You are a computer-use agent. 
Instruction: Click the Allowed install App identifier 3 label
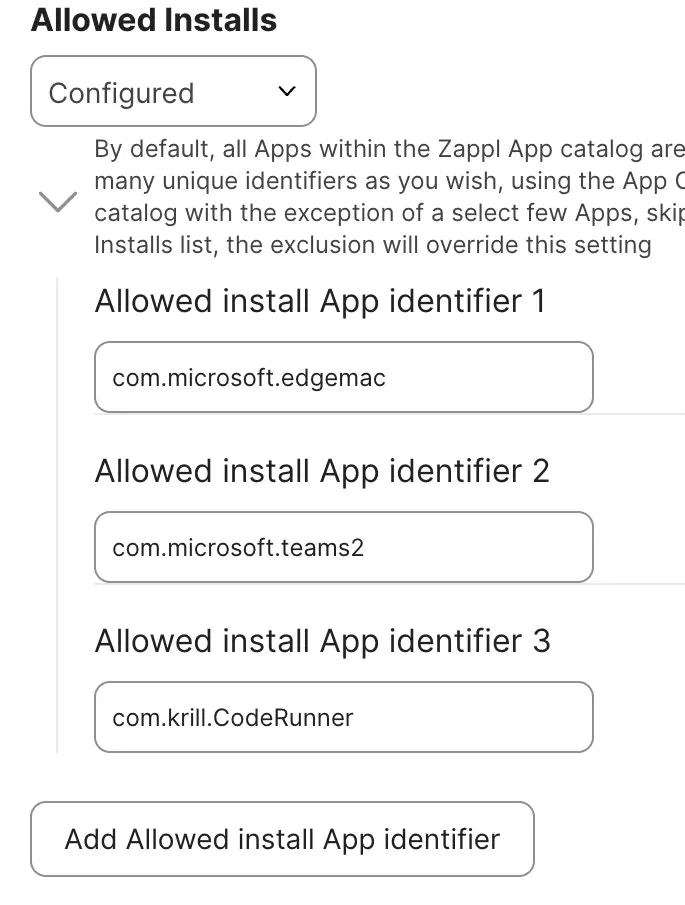(322, 641)
